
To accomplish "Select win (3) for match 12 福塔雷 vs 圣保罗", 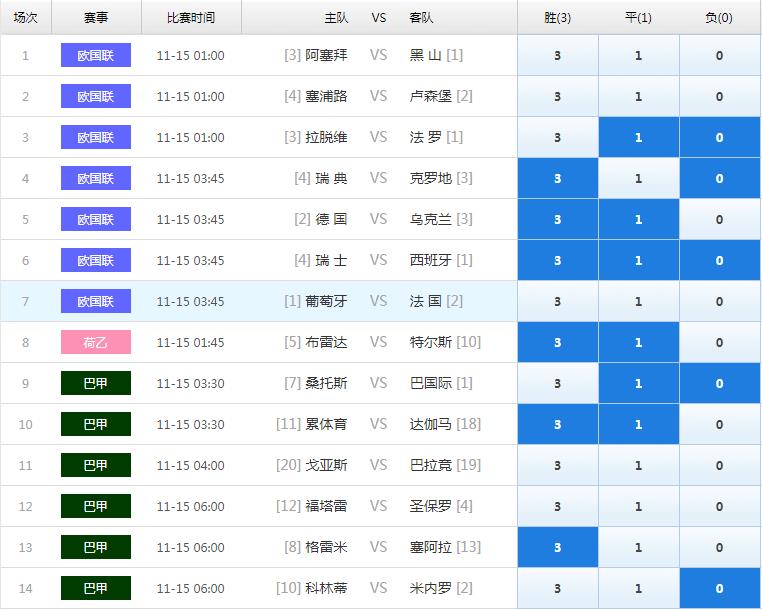I will pos(558,506).
